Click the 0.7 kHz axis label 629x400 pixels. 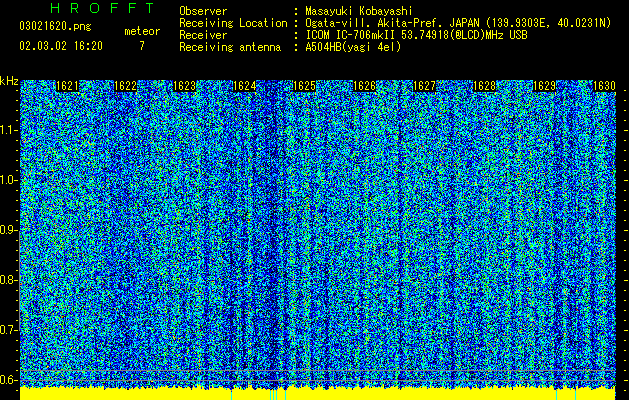(9, 330)
